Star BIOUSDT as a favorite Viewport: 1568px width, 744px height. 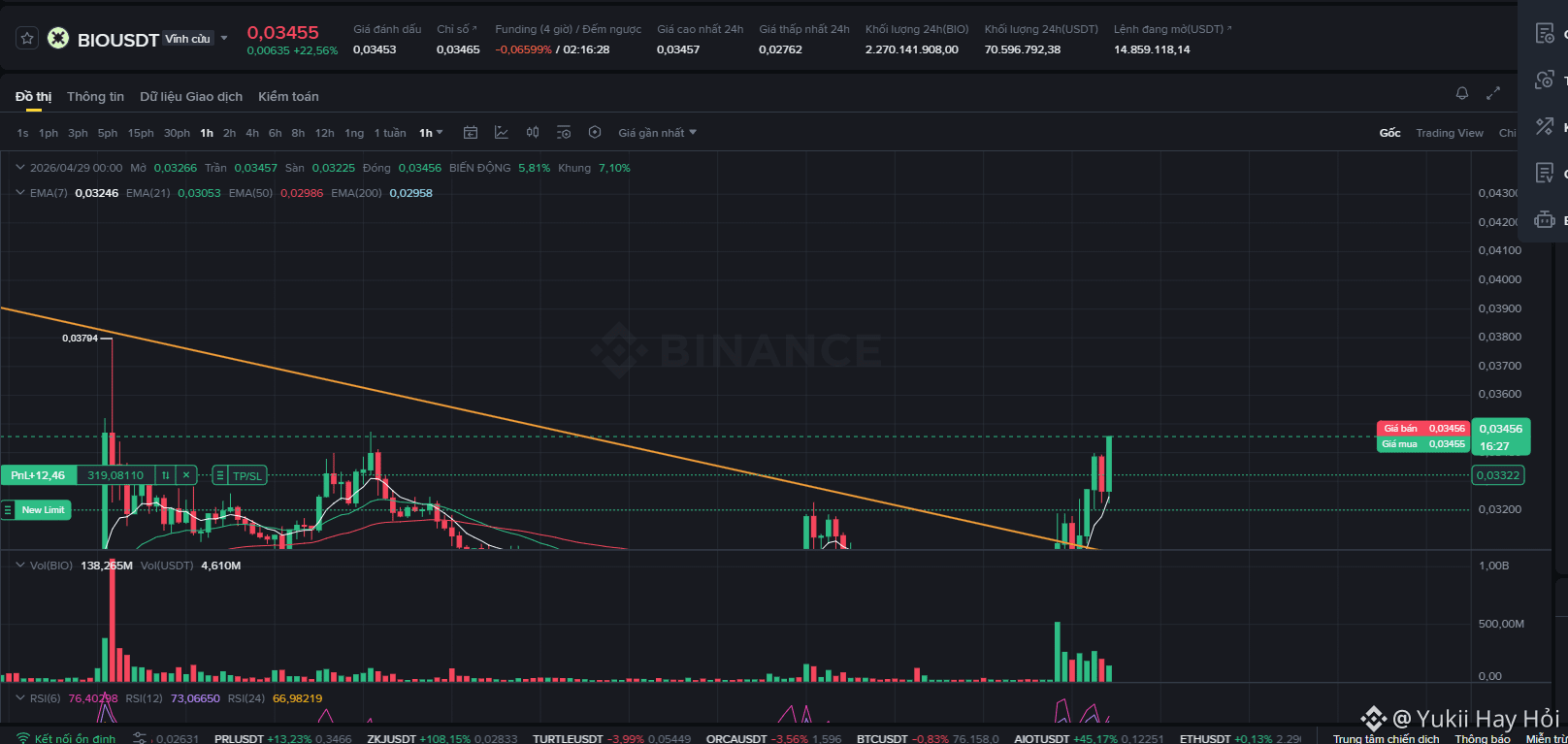click(x=27, y=39)
